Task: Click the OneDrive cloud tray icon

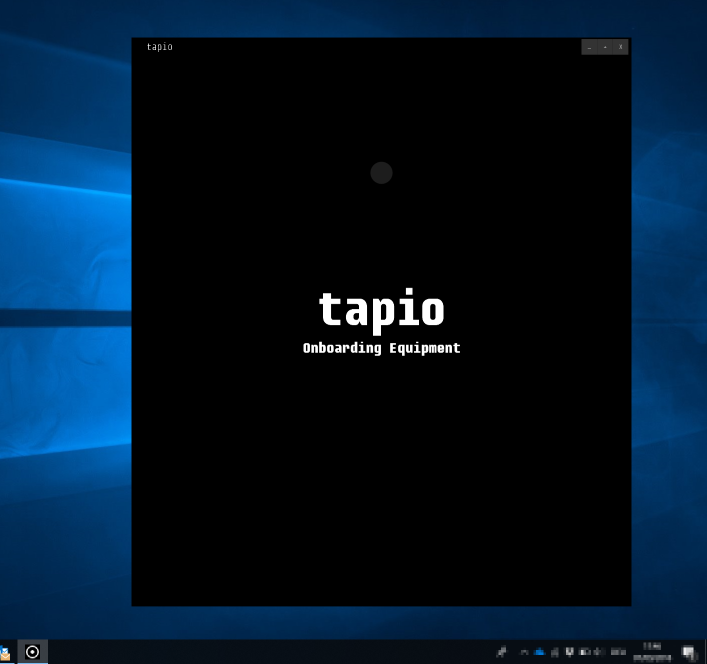Action: coord(539,652)
